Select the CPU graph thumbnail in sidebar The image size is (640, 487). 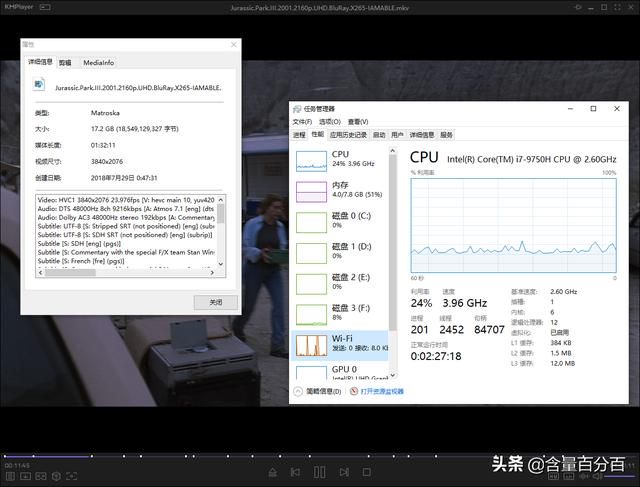pyautogui.click(x=311, y=161)
